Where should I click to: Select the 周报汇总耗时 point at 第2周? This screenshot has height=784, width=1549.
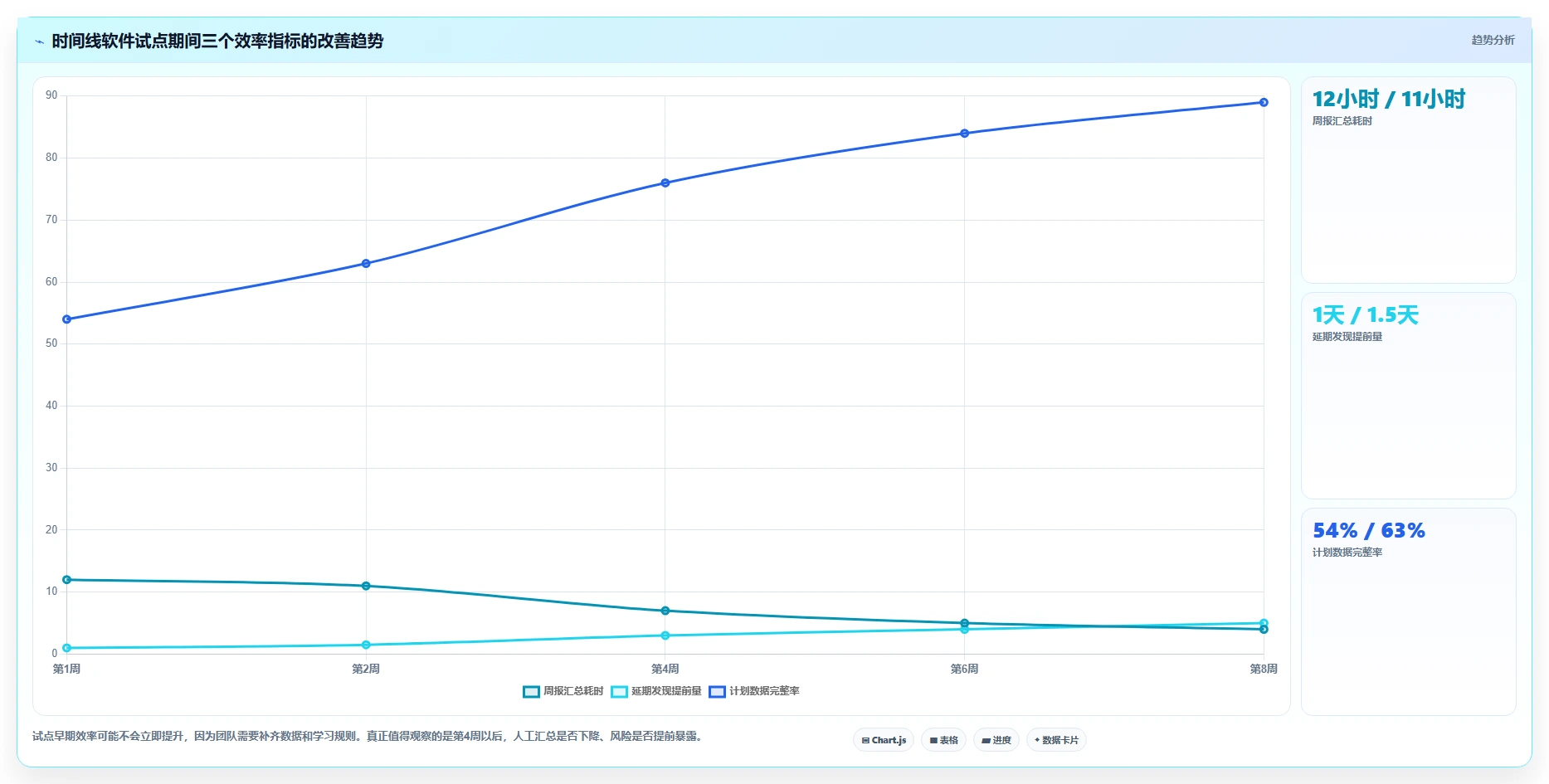point(366,586)
